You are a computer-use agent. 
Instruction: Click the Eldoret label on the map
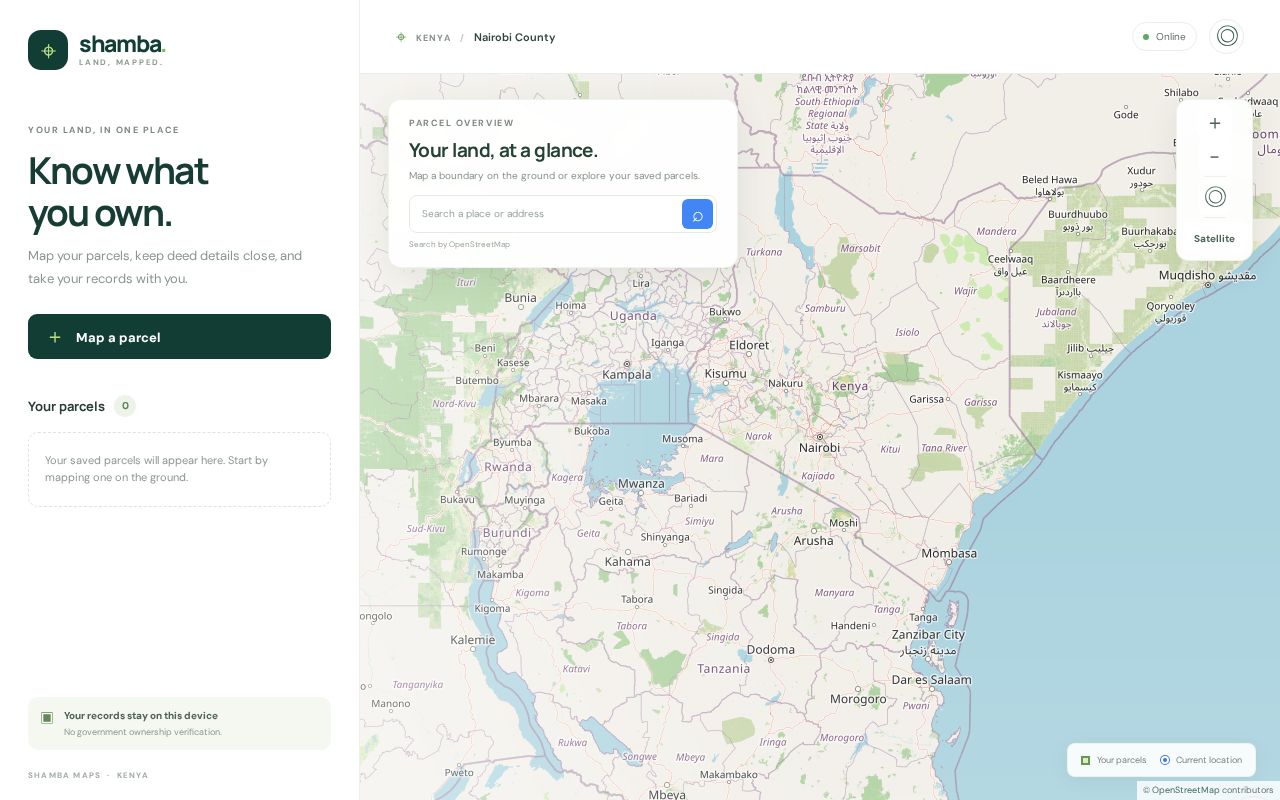pyautogui.click(x=749, y=345)
